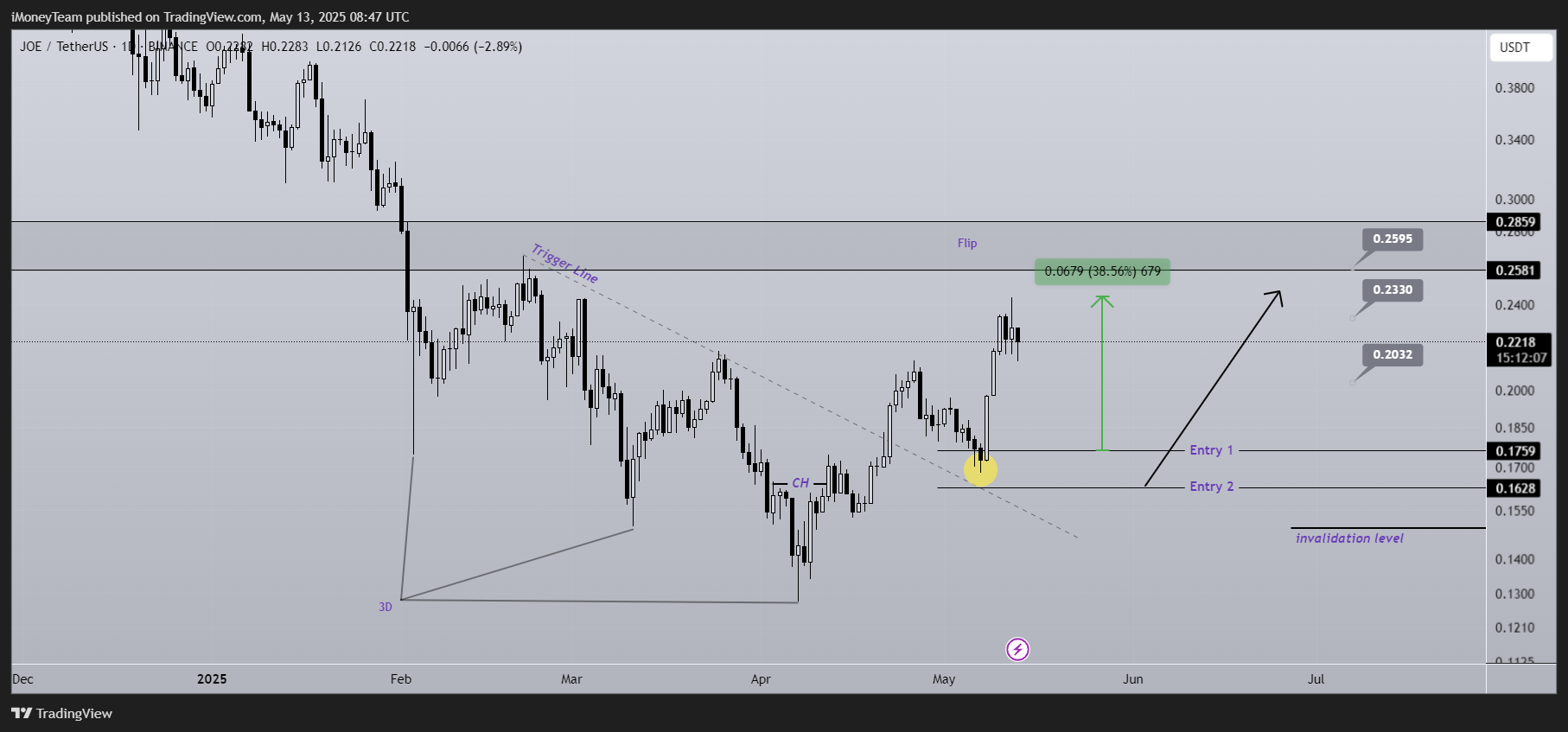Click the 0.1759 Entry 1 price label
Screen dimensions: 1568x732
[1516, 451]
